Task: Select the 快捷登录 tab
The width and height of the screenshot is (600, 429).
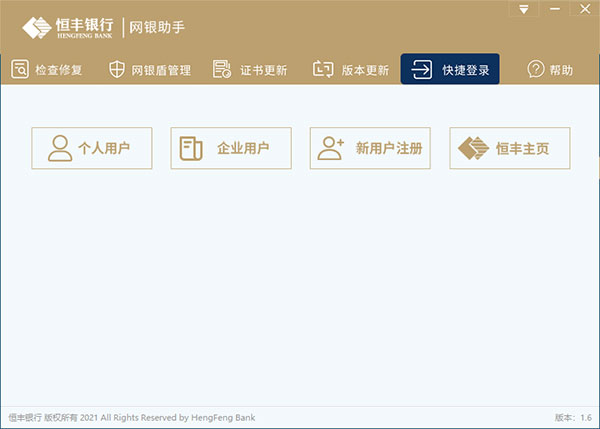Action: [450, 69]
